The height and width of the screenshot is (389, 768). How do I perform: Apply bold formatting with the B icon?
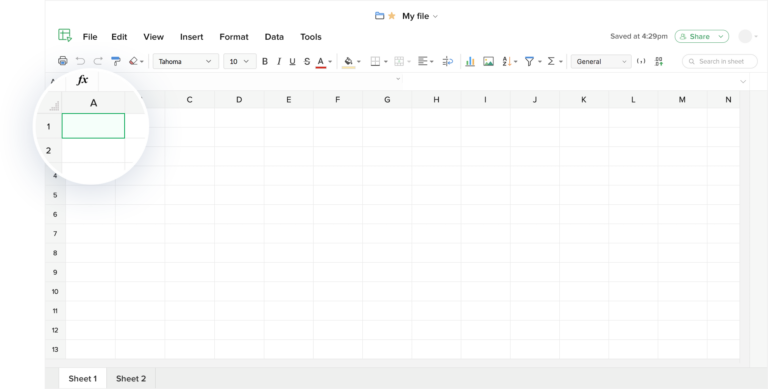265,61
